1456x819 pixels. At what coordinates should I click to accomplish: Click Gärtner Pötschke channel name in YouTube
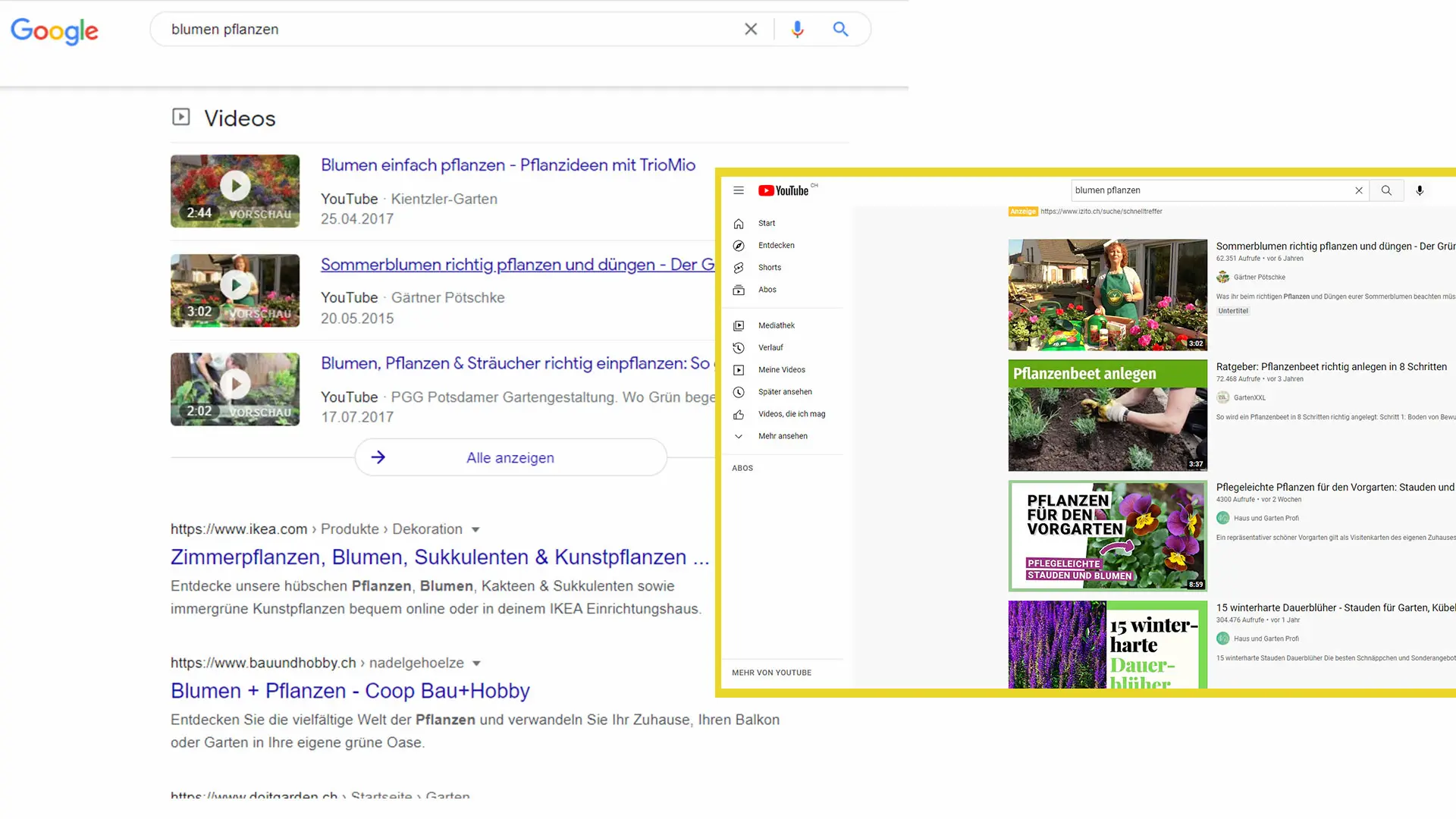point(1260,278)
